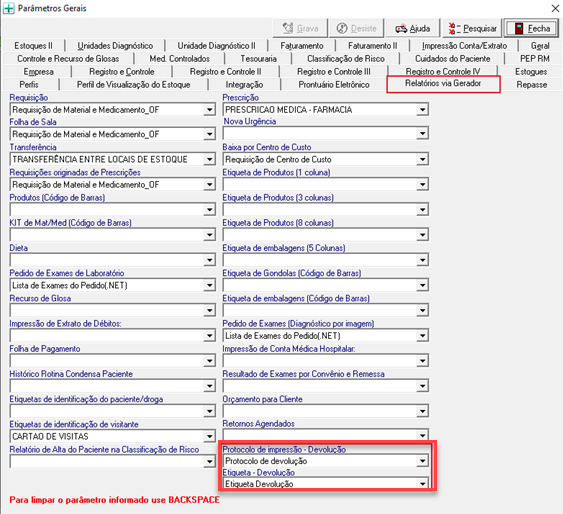Open Etiqueta de Gondolas dropdown
The image size is (563, 514).
point(422,285)
